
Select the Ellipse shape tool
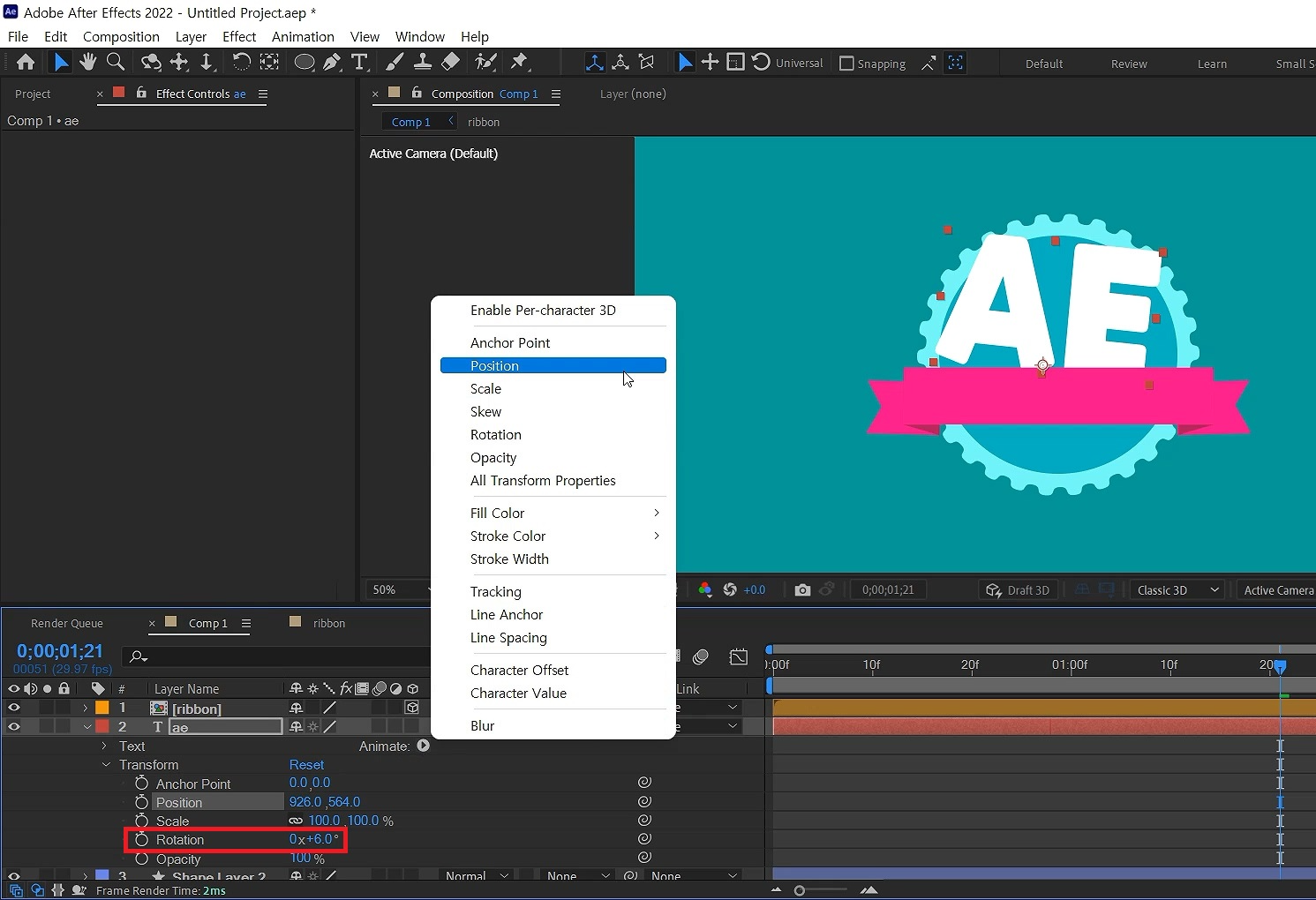pyautogui.click(x=304, y=62)
